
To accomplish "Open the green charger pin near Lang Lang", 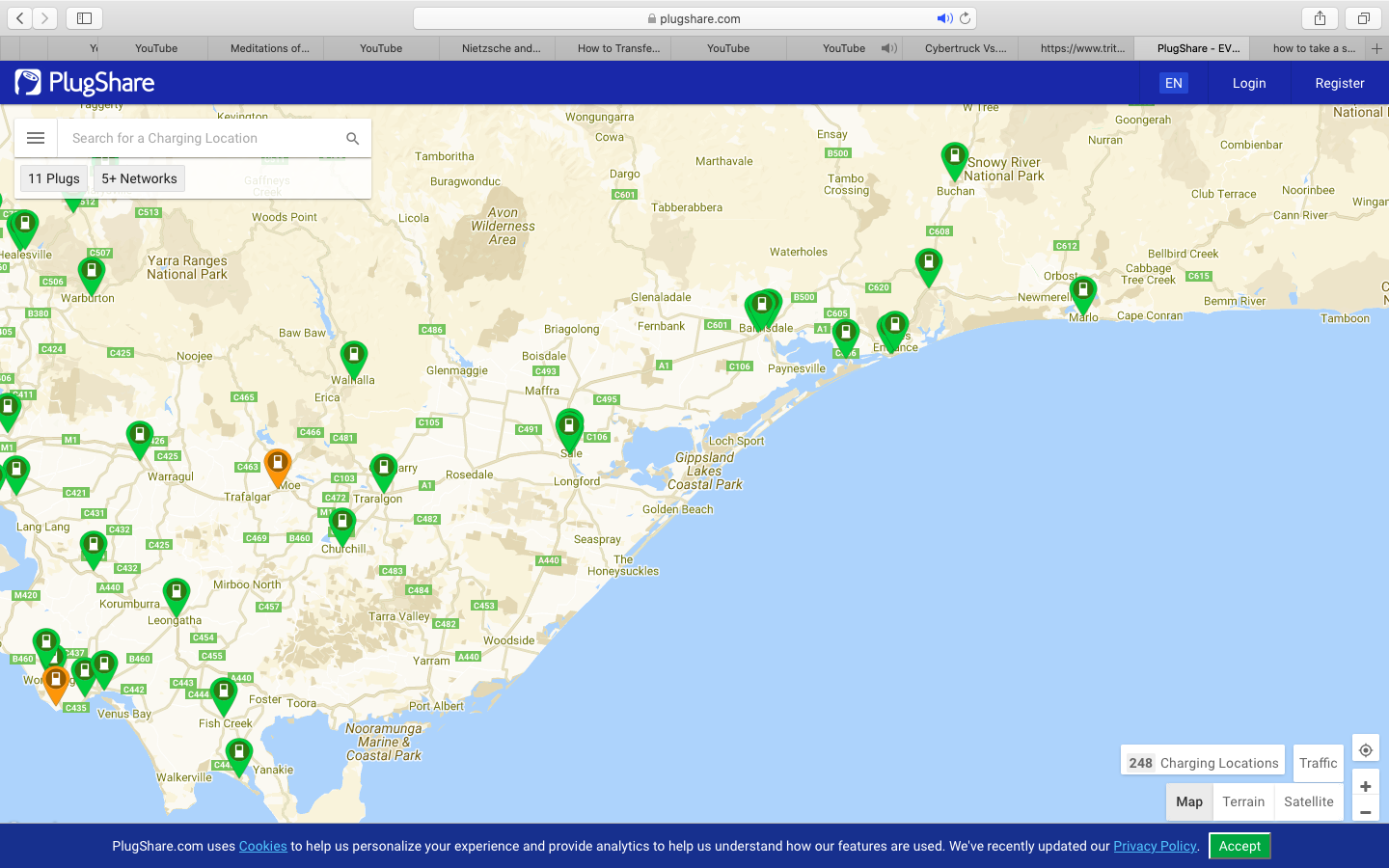I will (94, 549).
